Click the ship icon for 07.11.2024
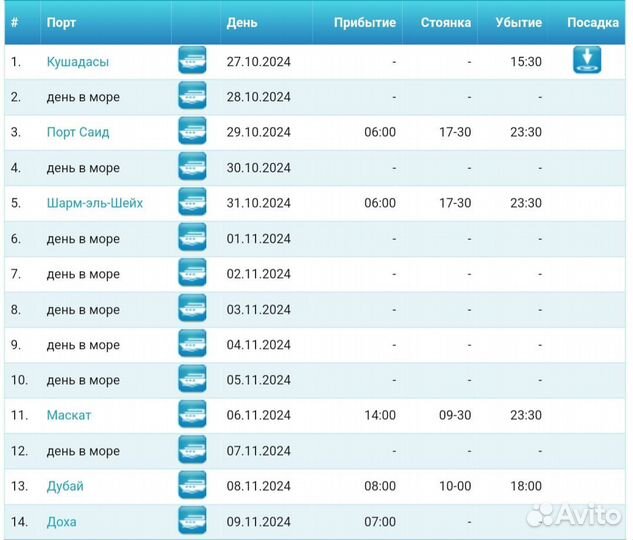Screen dimensions: 633x540 pyautogui.click(x=192, y=450)
